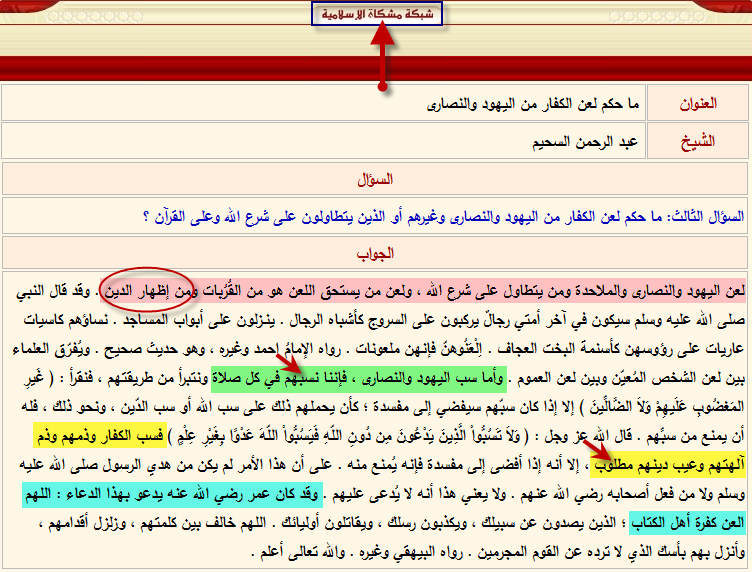
Task: Click the sheikh name عبد الرحمن السحيم
Action: (585, 141)
